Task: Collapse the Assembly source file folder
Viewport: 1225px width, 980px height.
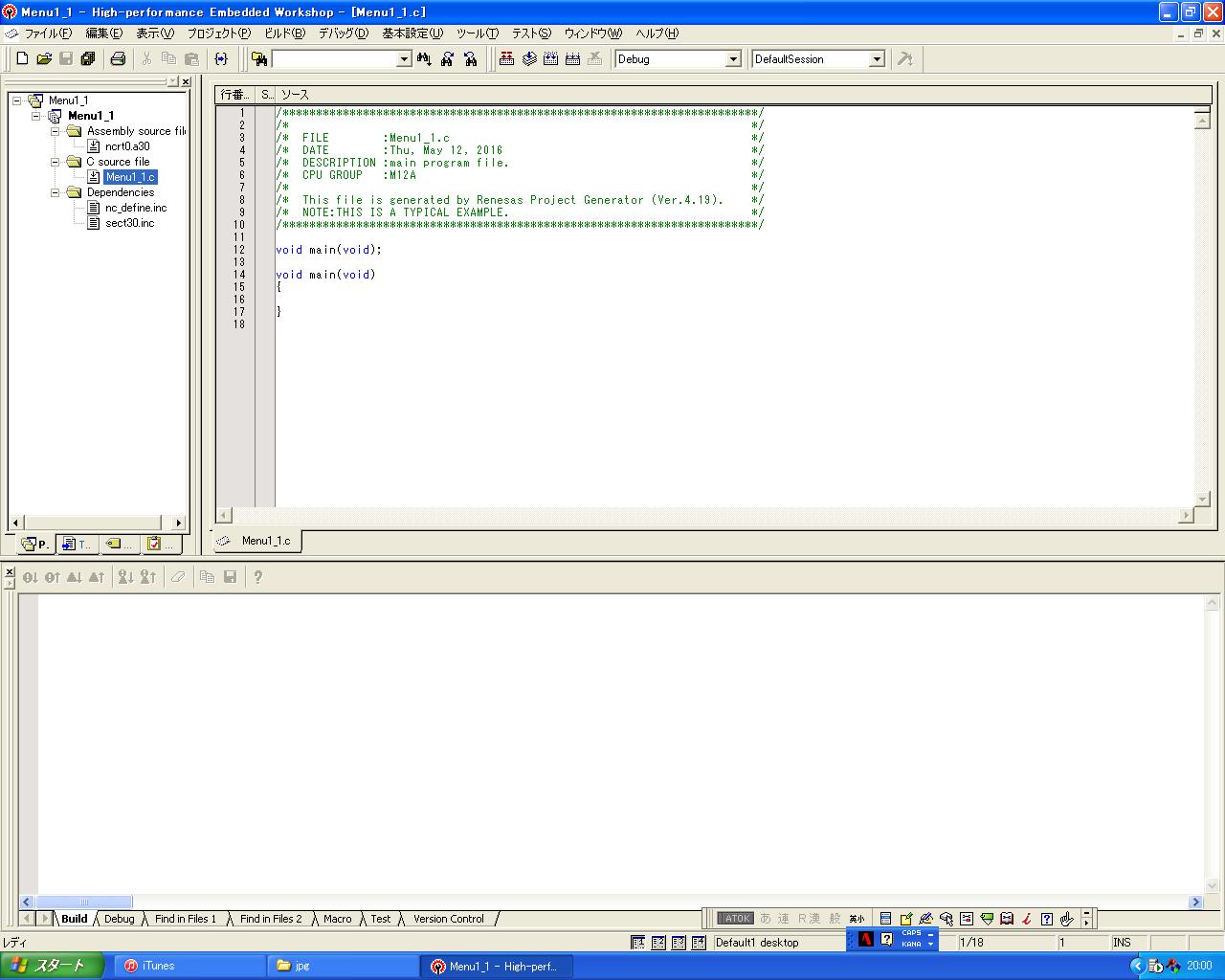Action: (x=56, y=131)
